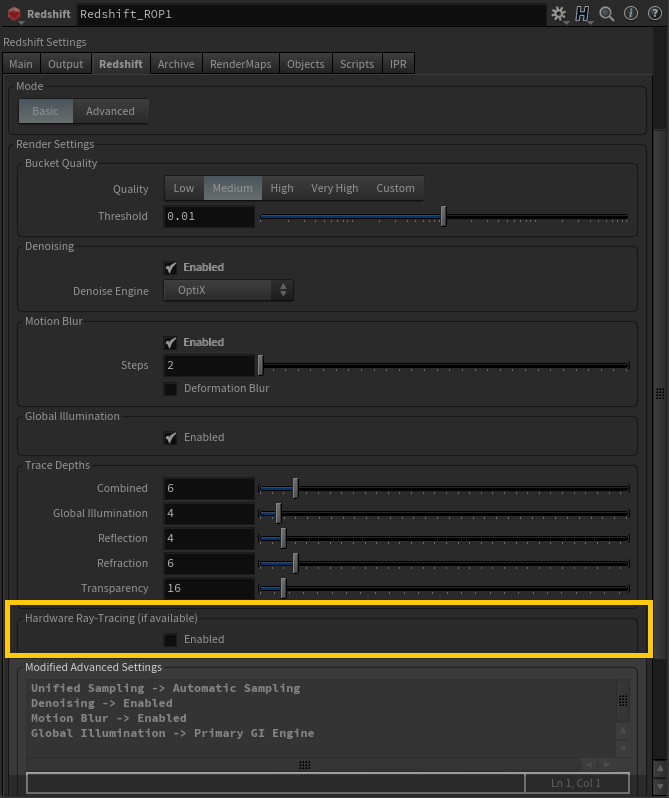669x798 pixels.
Task: Toggle the Deformation Blur checkbox
Action: pos(171,388)
